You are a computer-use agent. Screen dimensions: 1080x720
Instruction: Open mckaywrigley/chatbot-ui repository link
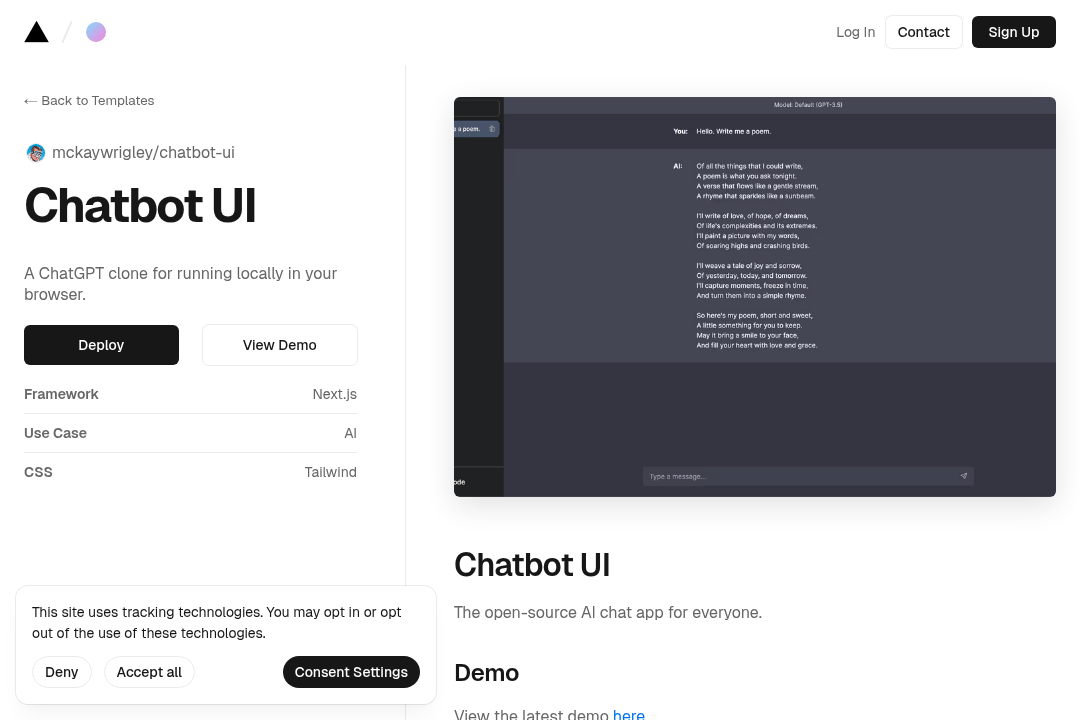(x=143, y=152)
